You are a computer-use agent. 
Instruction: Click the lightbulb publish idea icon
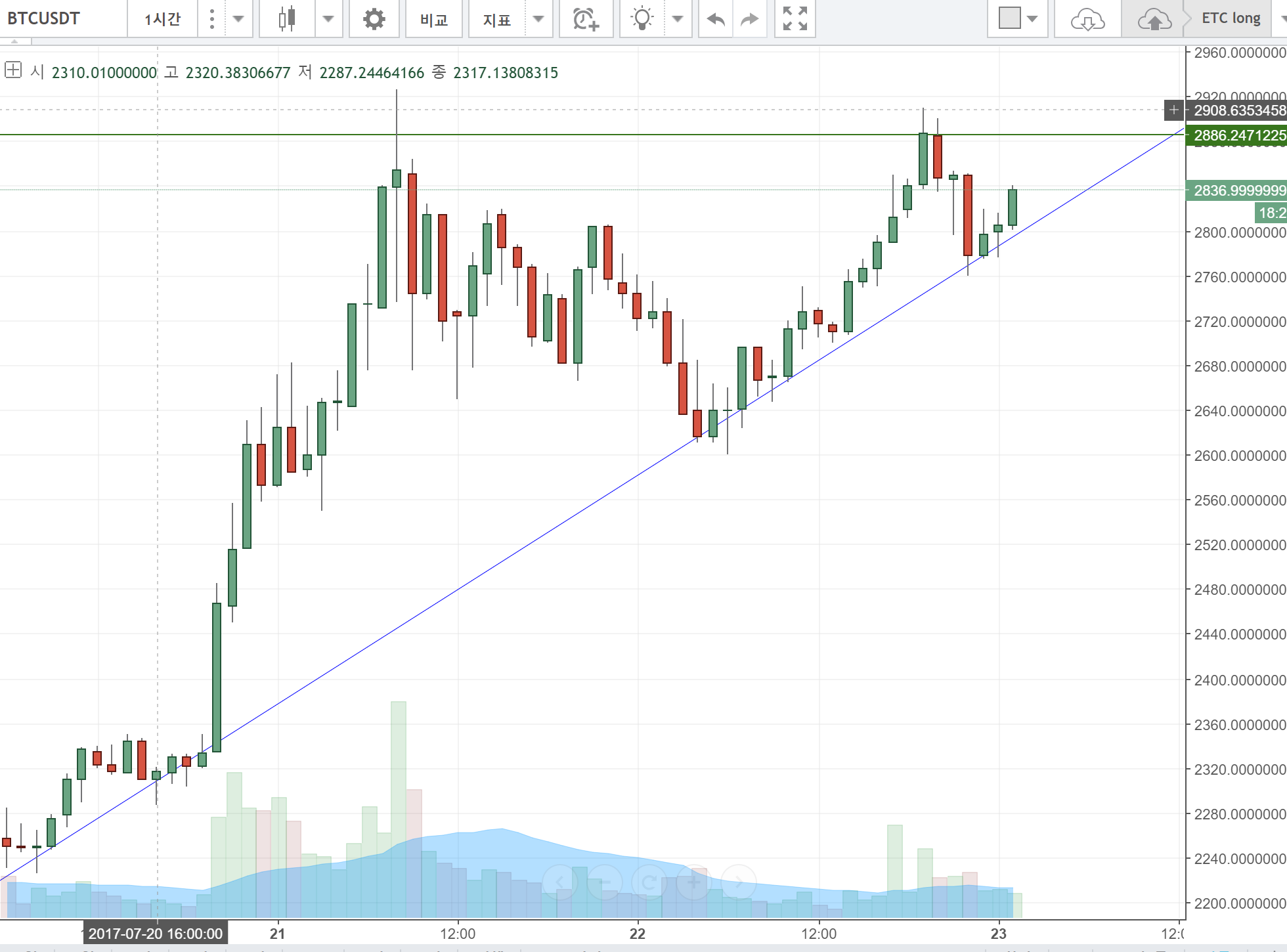[x=642, y=19]
